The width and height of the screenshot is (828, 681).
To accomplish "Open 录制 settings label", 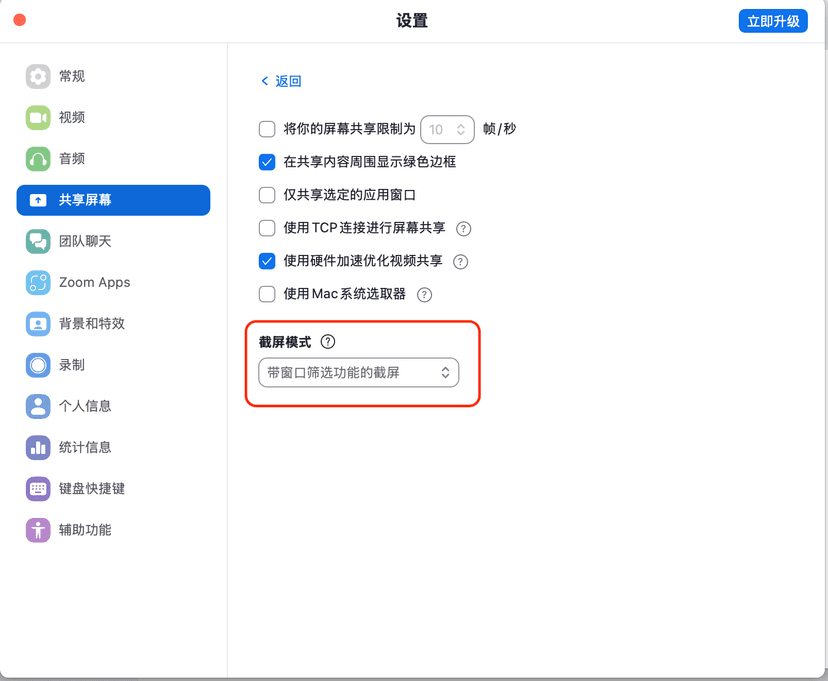I will (72, 365).
